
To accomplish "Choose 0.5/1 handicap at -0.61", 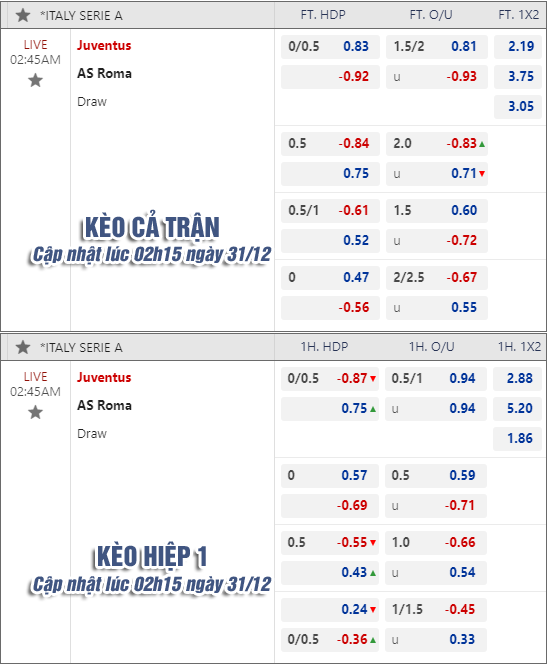I will pos(330,210).
